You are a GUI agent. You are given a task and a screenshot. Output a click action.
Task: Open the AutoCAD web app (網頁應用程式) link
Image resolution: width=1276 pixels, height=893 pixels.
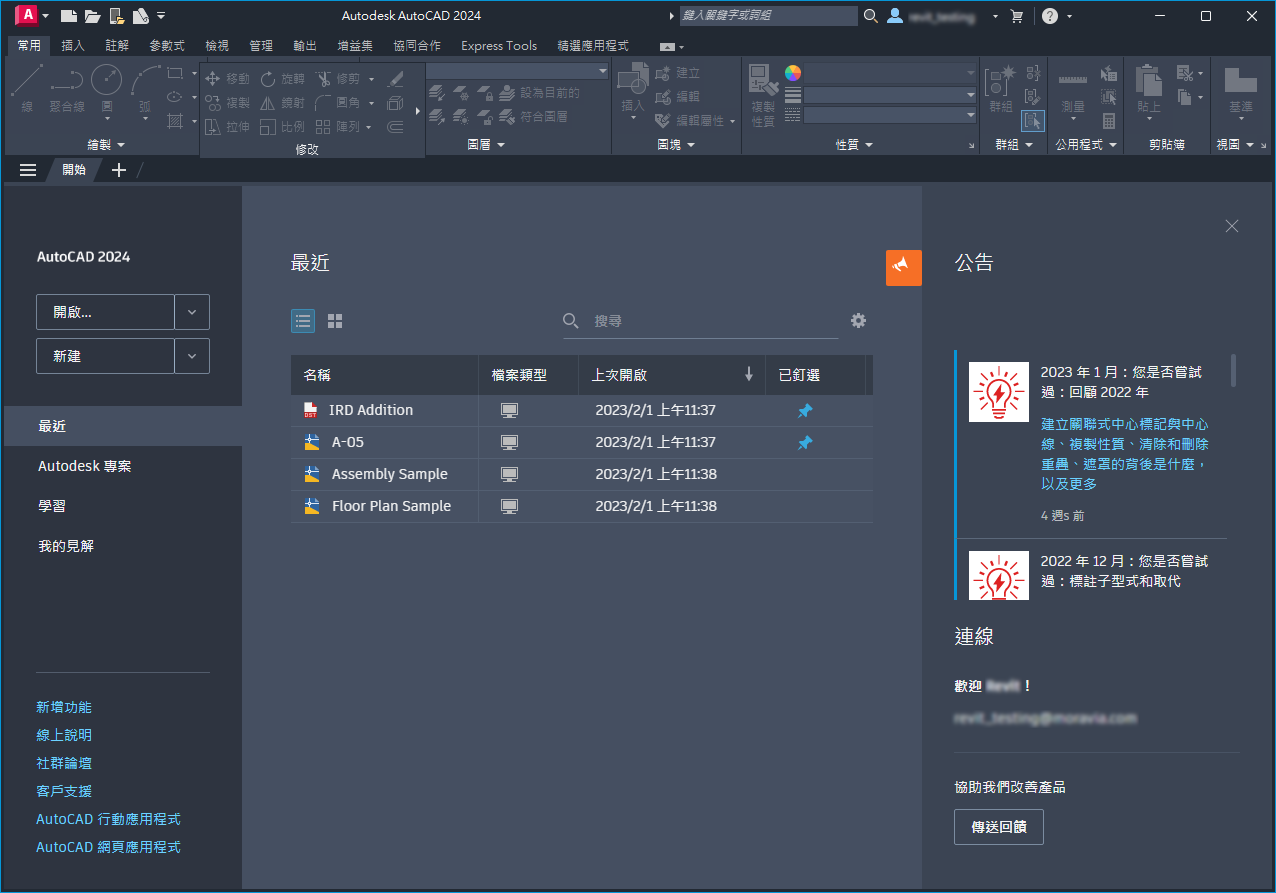(108, 847)
